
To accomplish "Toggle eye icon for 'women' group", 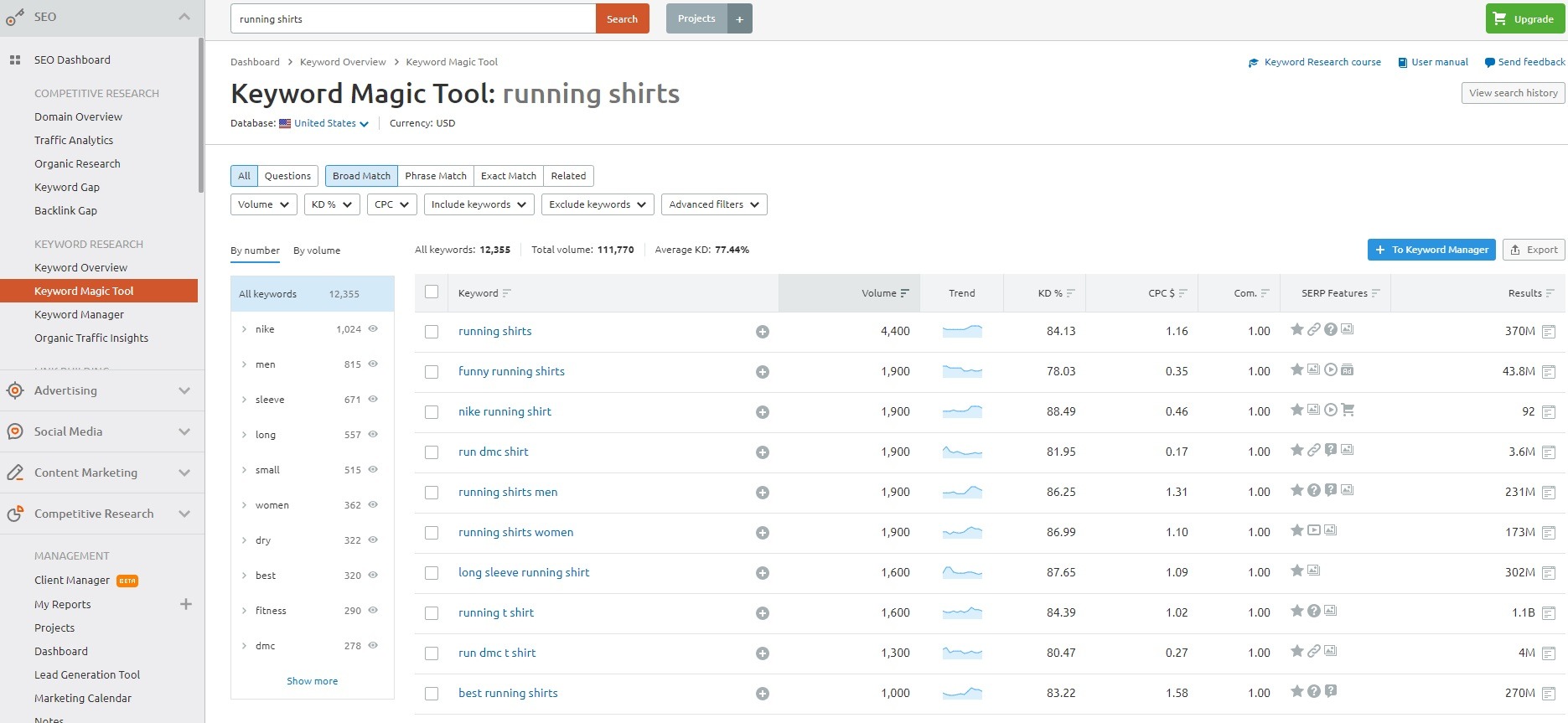I will [x=373, y=504].
